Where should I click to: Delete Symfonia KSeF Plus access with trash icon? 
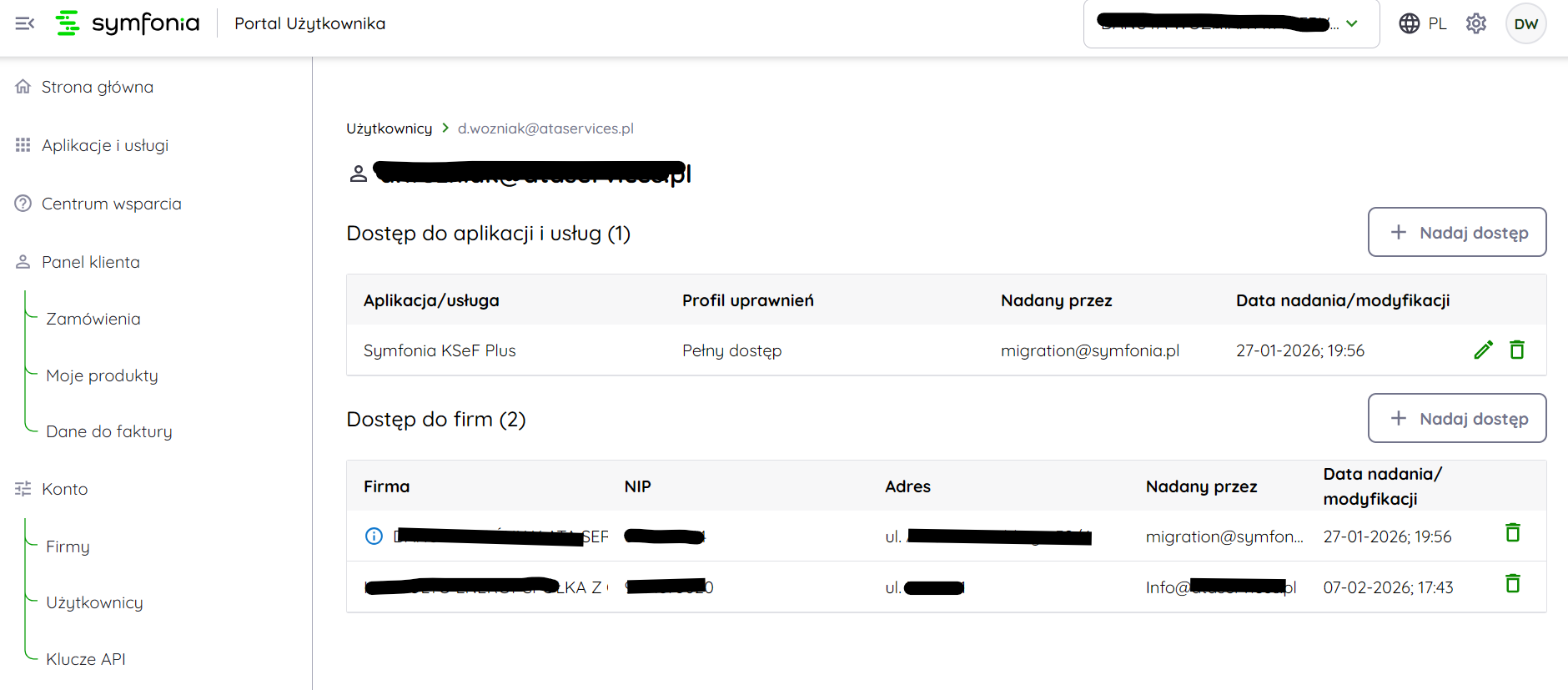click(x=1517, y=350)
